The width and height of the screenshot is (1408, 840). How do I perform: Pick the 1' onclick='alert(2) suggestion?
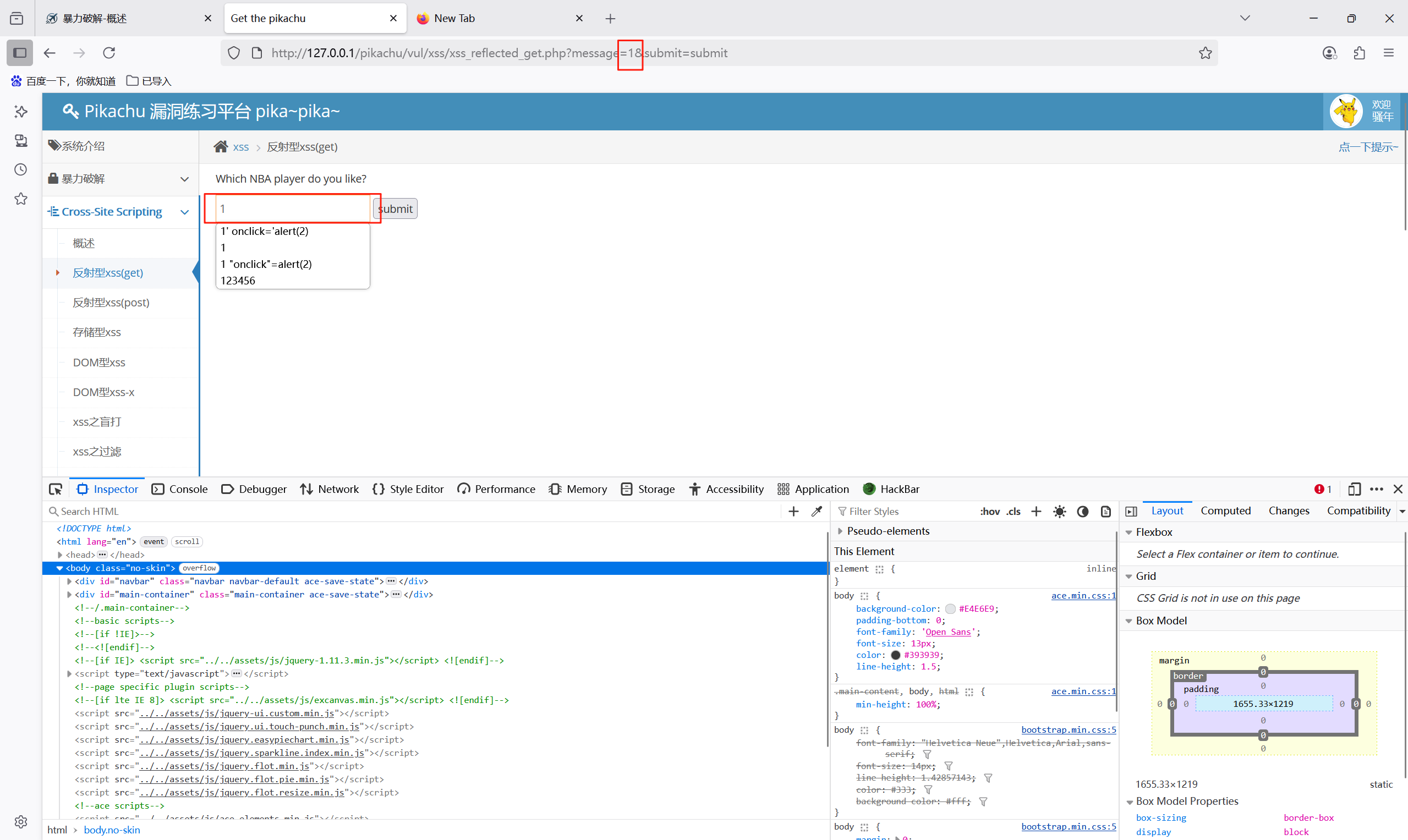click(293, 231)
